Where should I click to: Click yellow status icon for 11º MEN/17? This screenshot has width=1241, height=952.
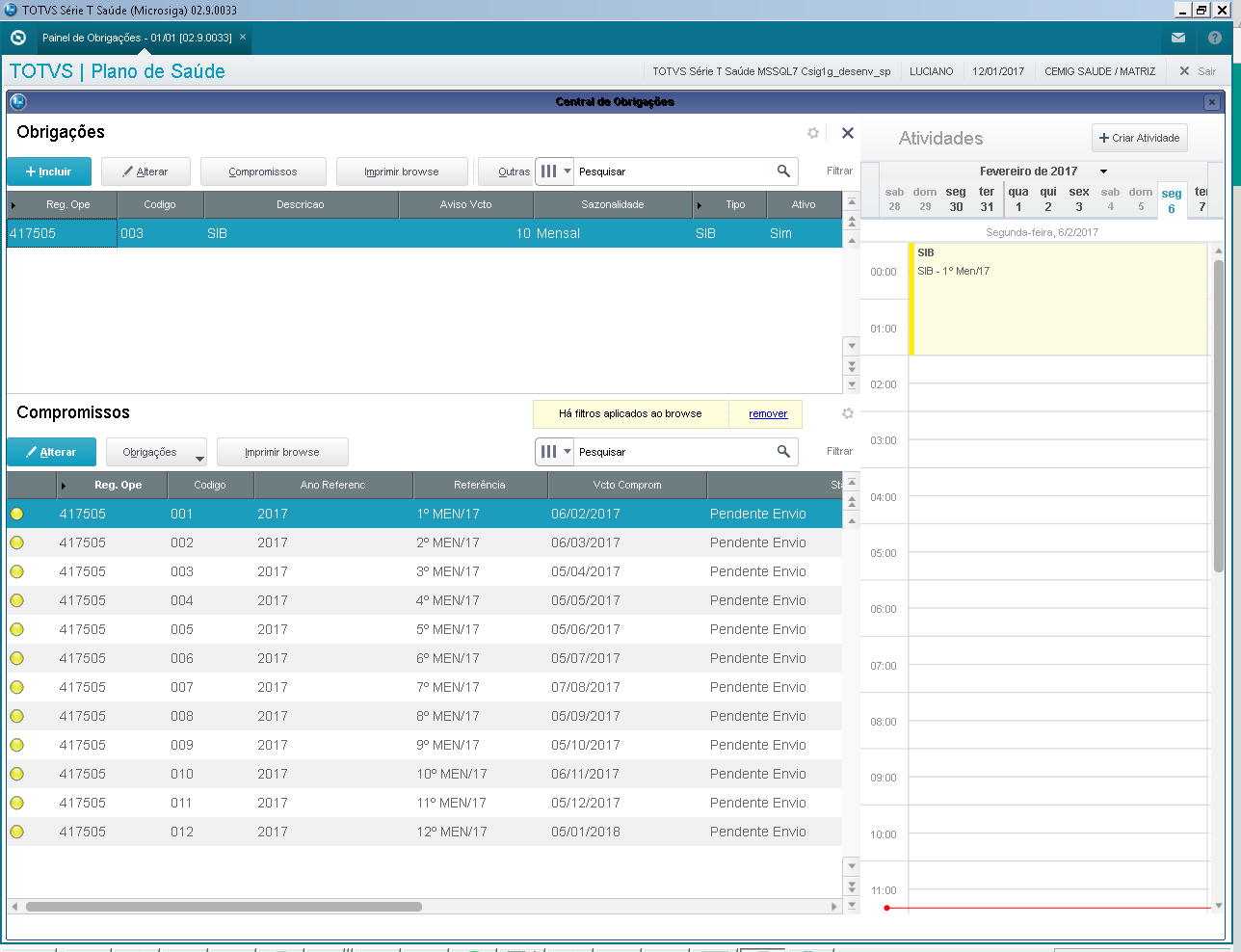(16, 803)
